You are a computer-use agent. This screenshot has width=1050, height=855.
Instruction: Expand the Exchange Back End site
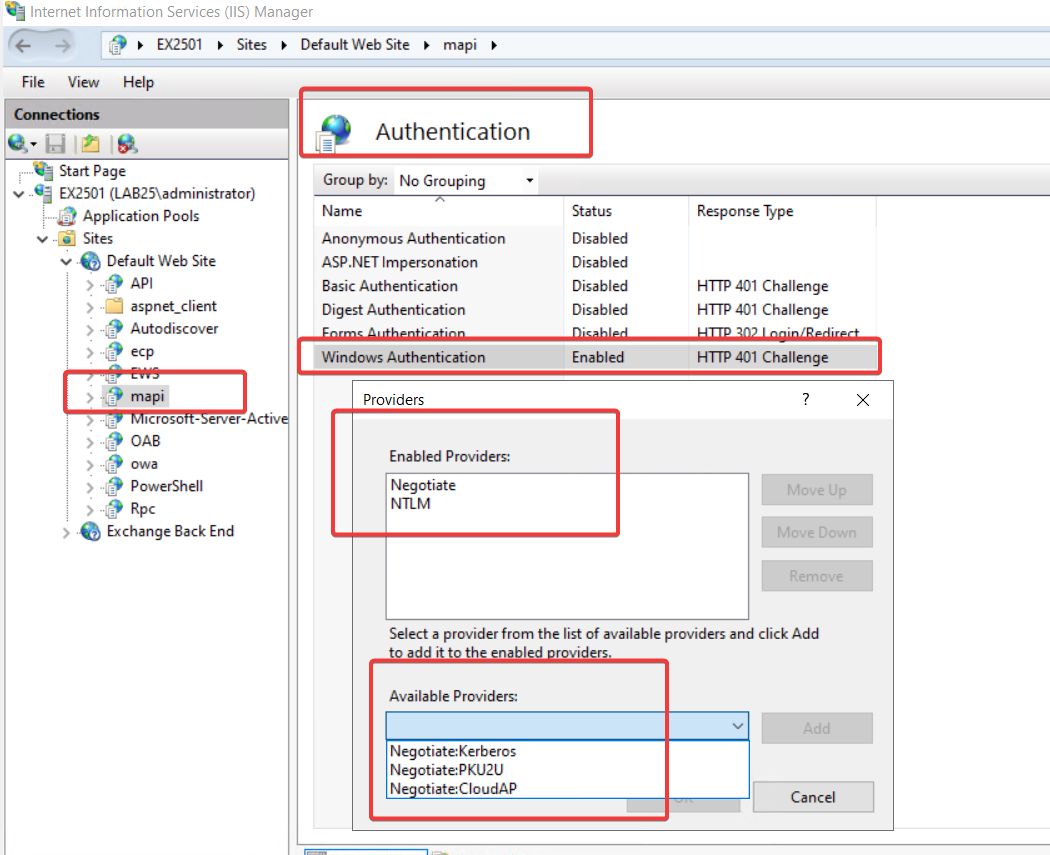66,533
